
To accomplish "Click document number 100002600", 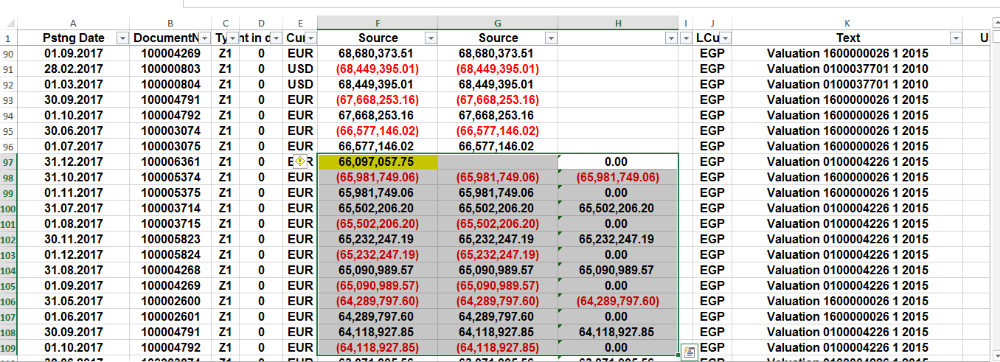I will [171, 301].
